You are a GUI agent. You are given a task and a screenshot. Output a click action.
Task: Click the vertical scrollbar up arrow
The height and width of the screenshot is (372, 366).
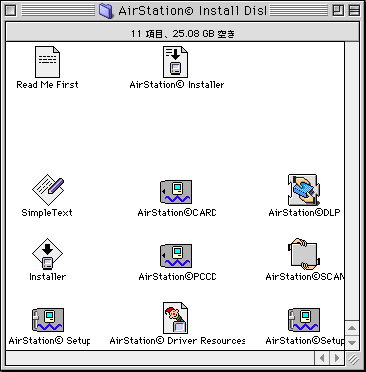(x=352, y=328)
